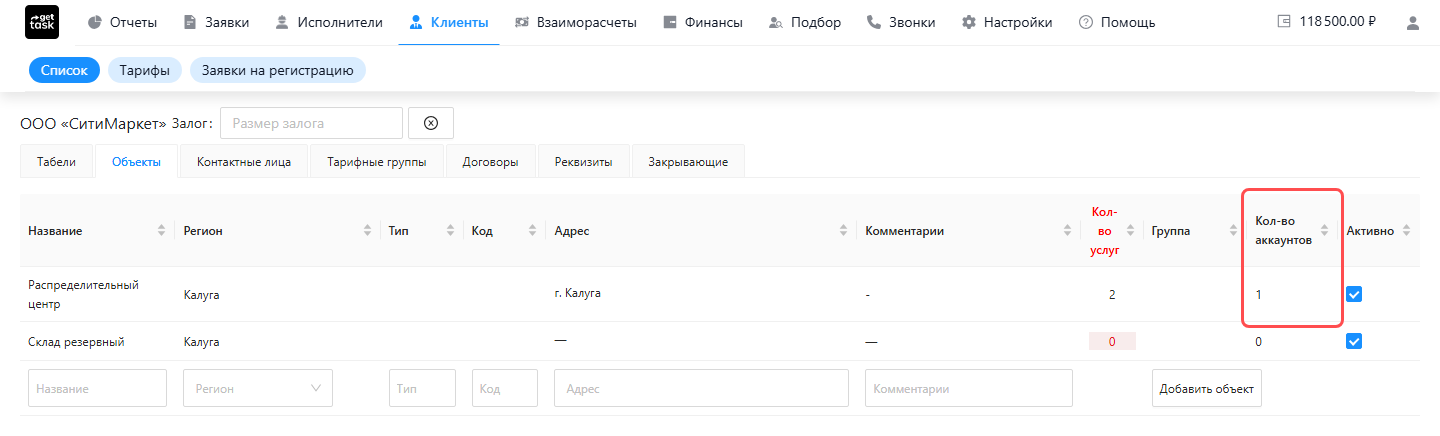Open the Отчеты menu
This screenshot has width=1440, height=436.
[x=122, y=22]
